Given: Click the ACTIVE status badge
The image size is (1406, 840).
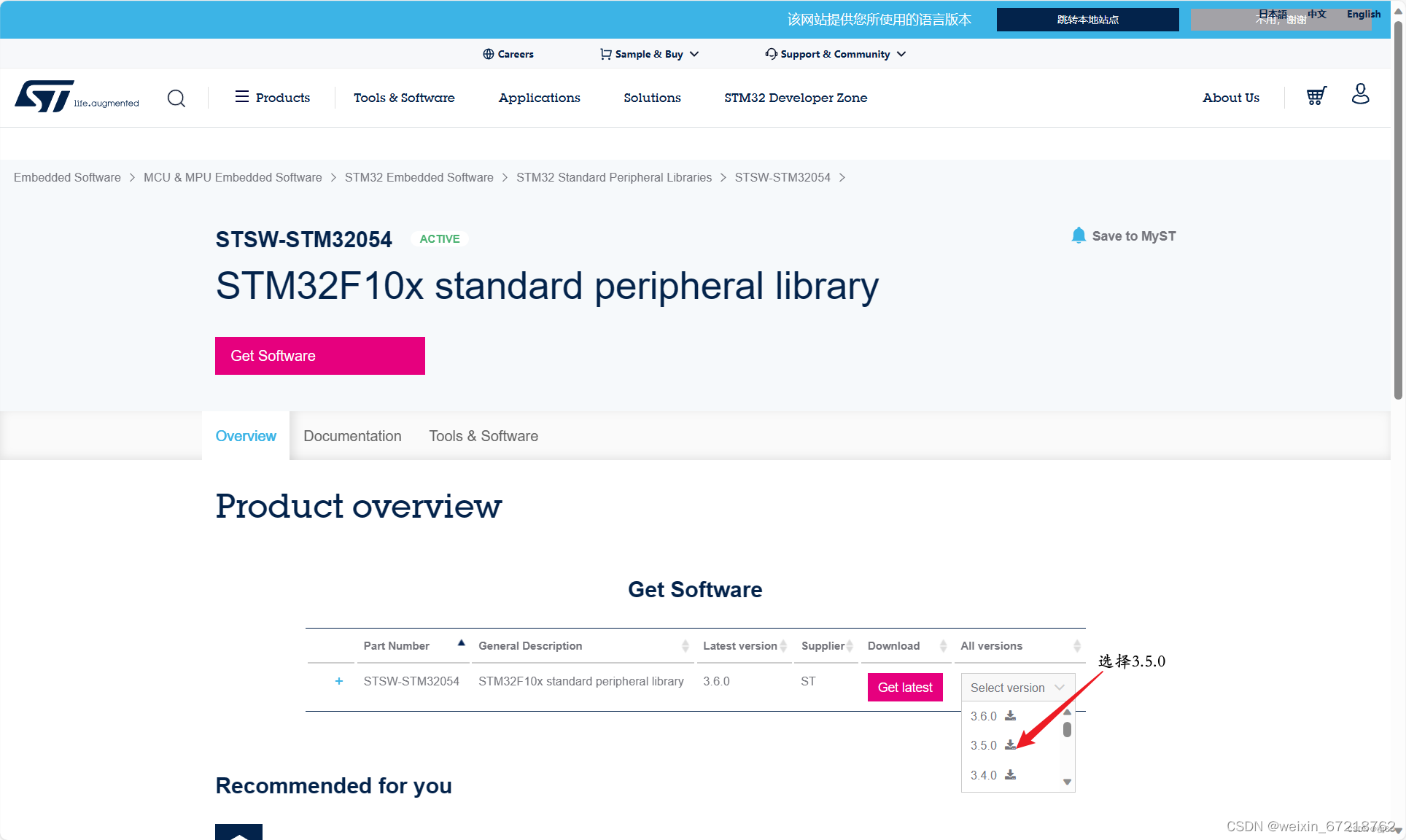Looking at the screenshot, I should 440,238.
